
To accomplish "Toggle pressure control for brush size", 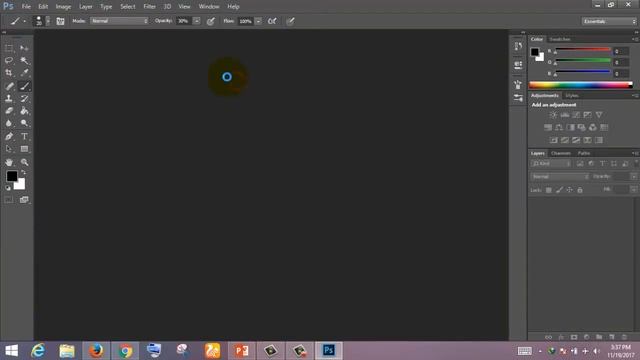I will (x=290, y=21).
